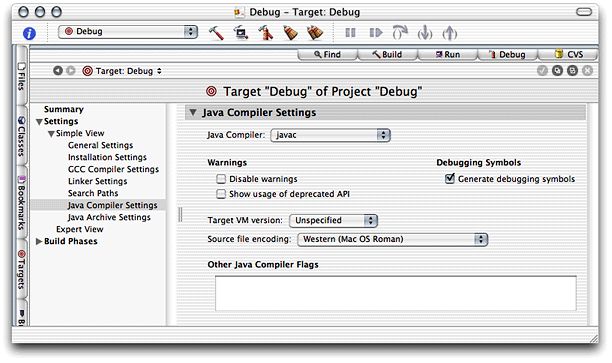This screenshot has height=363, width=612.
Task: Open the Target: Debug navigation popup
Action: (128, 71)
